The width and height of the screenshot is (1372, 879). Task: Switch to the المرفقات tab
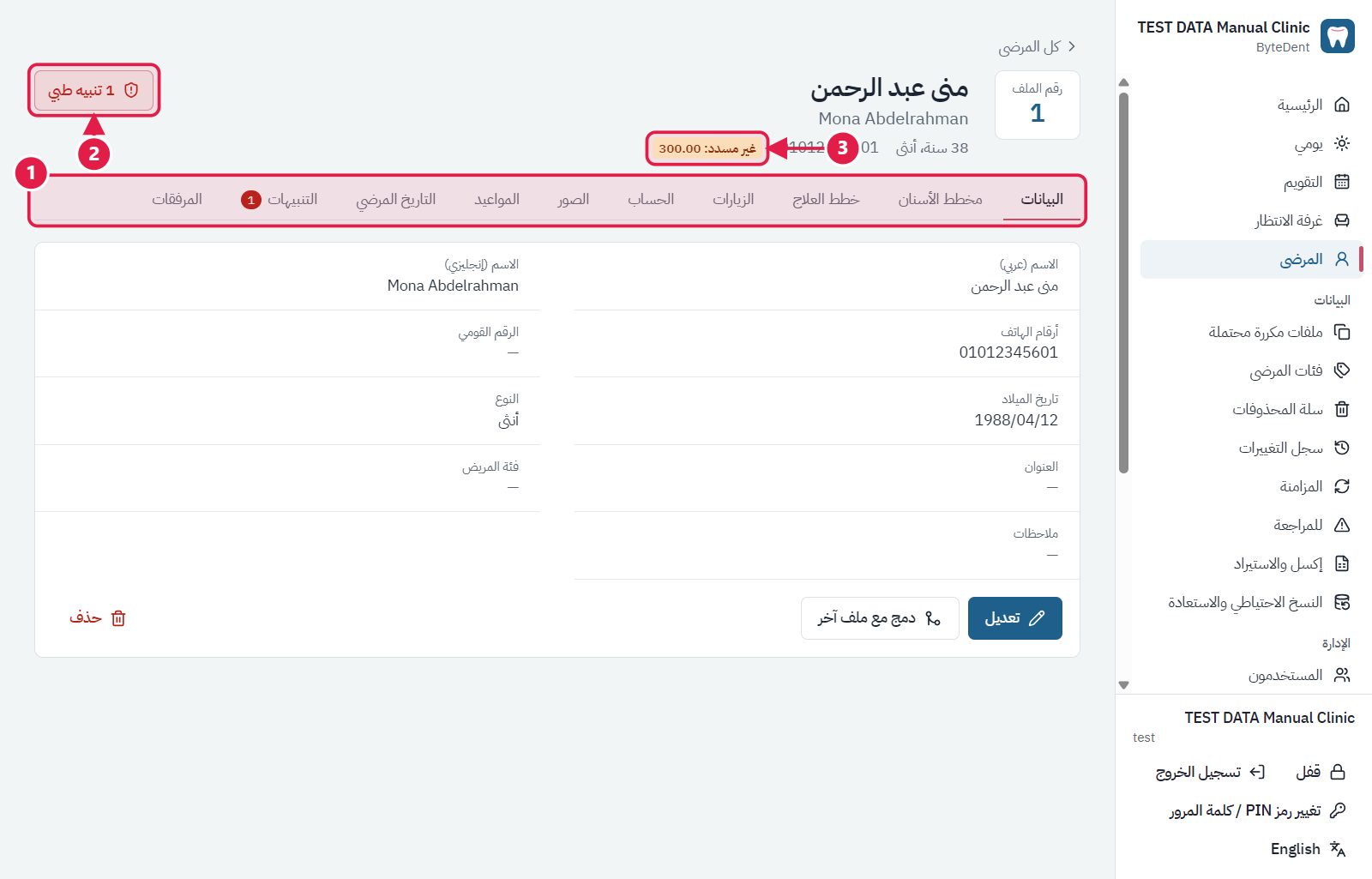coord(177,200)
